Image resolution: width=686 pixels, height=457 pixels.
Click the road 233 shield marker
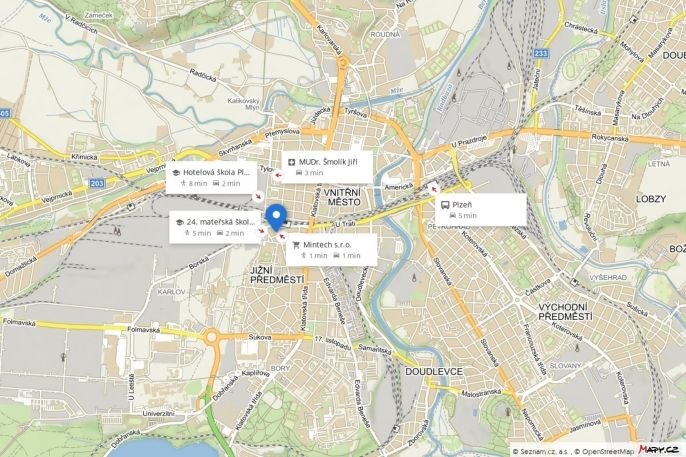point(541,53)
